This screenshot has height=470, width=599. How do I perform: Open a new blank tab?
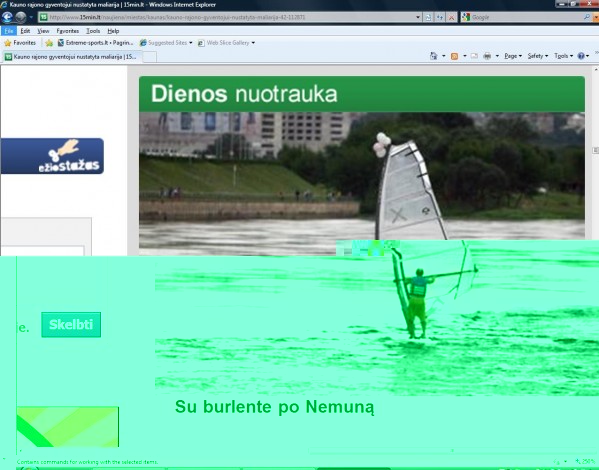coord(149,57)
